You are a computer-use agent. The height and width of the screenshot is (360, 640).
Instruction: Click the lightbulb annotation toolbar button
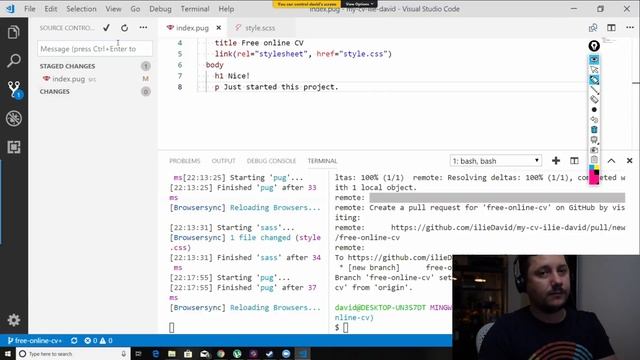tap(594, 46)
